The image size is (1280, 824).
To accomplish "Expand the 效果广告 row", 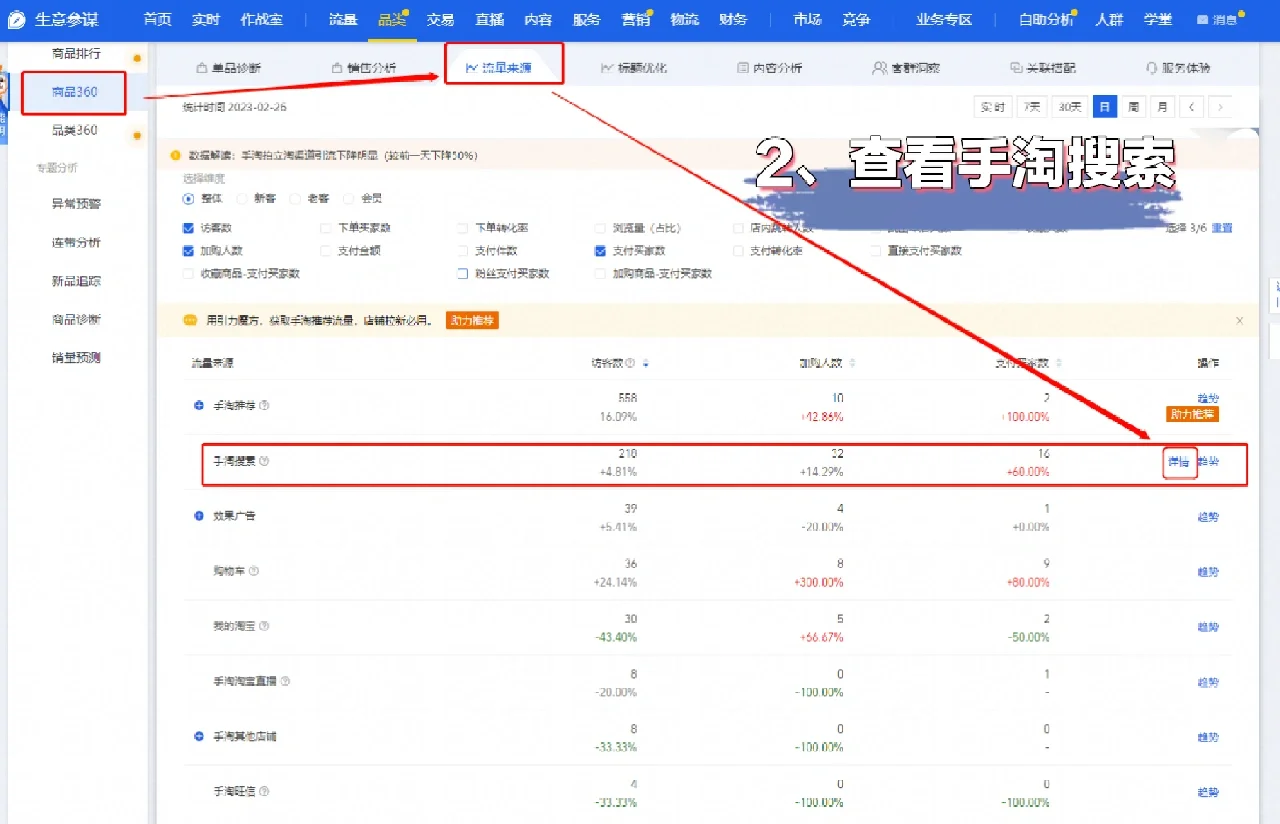I will (x=199, y=516).
